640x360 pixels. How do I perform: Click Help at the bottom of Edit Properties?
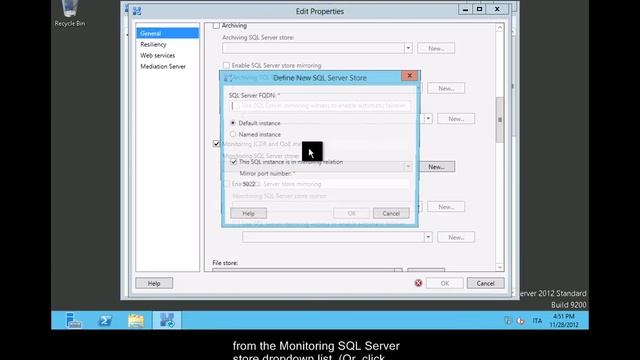coord(154,283)
